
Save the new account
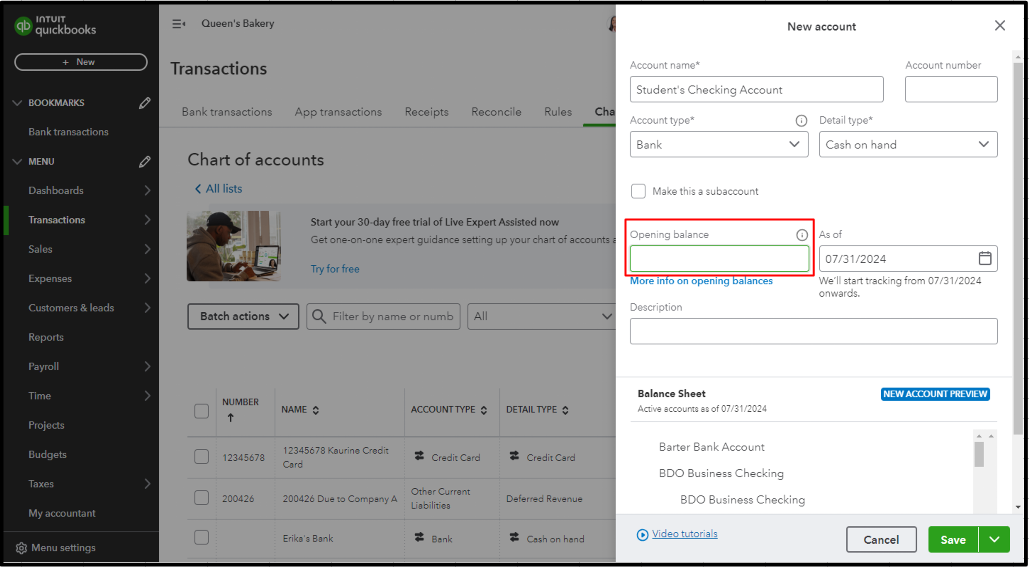click(x=953, y=539)
